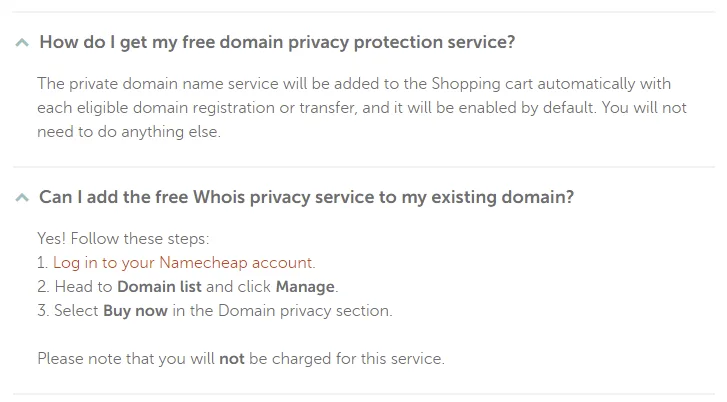Collapse the Whois privacy existing domain chevron
Image resolution: width=727 pixels, height=402 pixels.
click(x=22, y=198)
